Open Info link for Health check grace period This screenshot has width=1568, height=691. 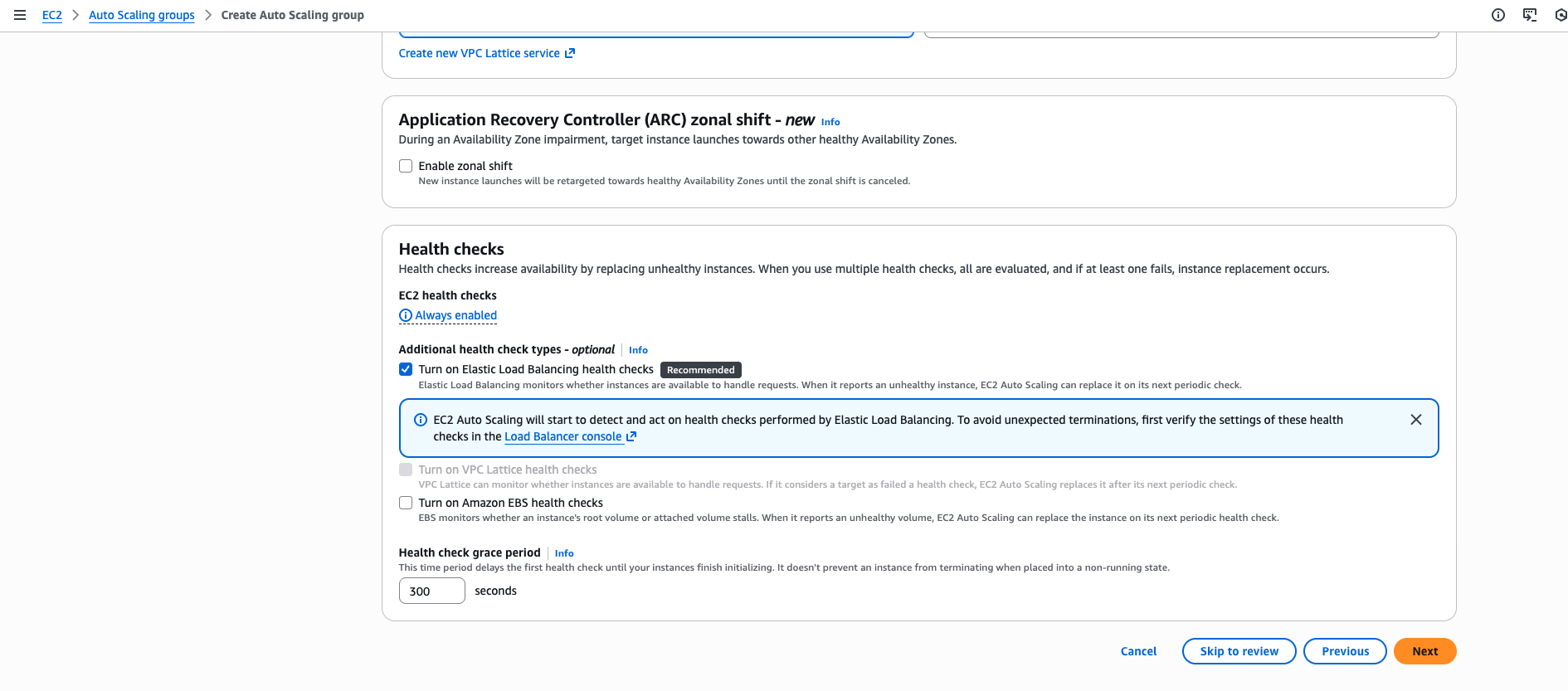564,553
